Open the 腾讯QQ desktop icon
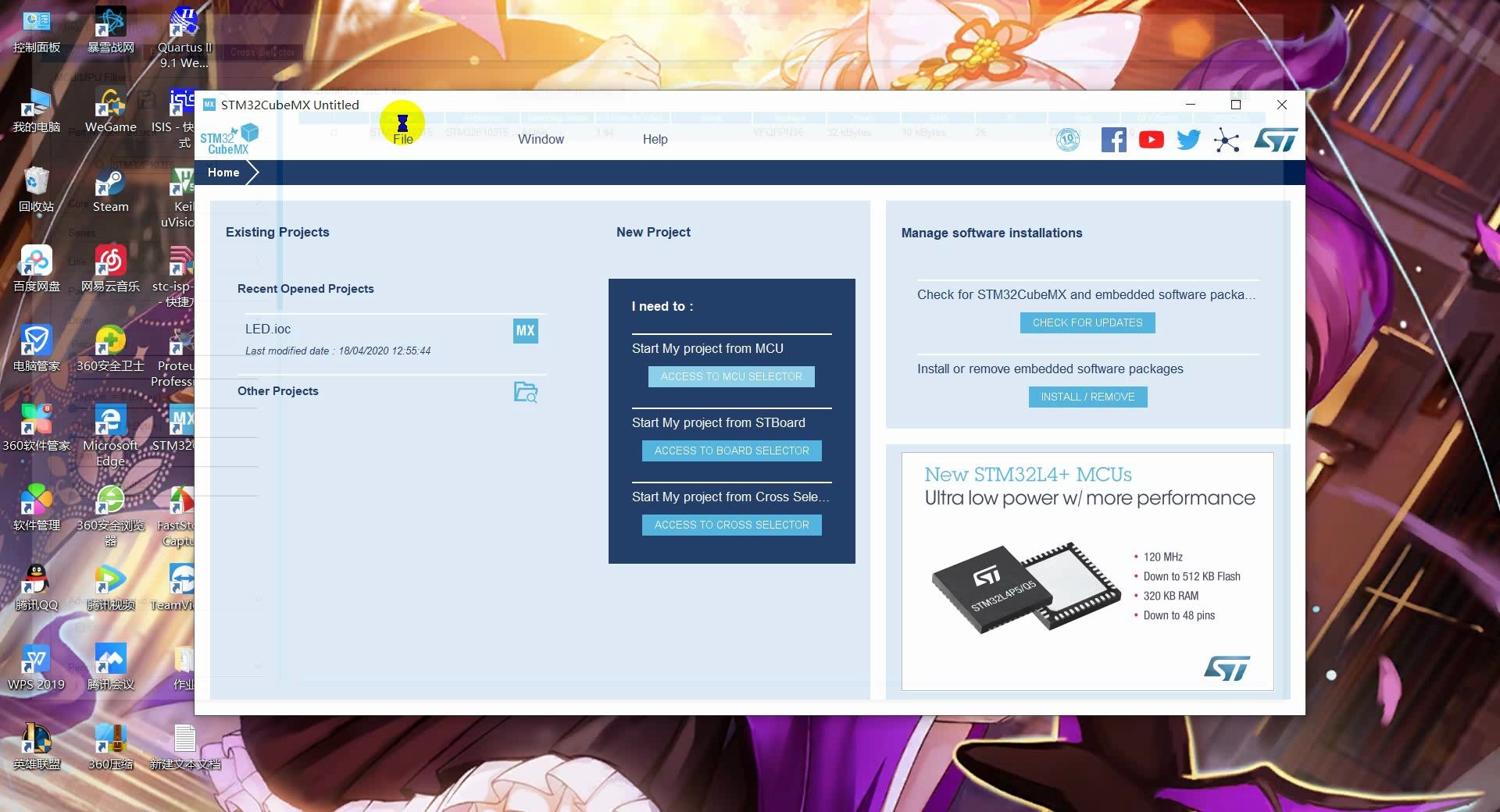1500x812 pixels. (36, 589)
